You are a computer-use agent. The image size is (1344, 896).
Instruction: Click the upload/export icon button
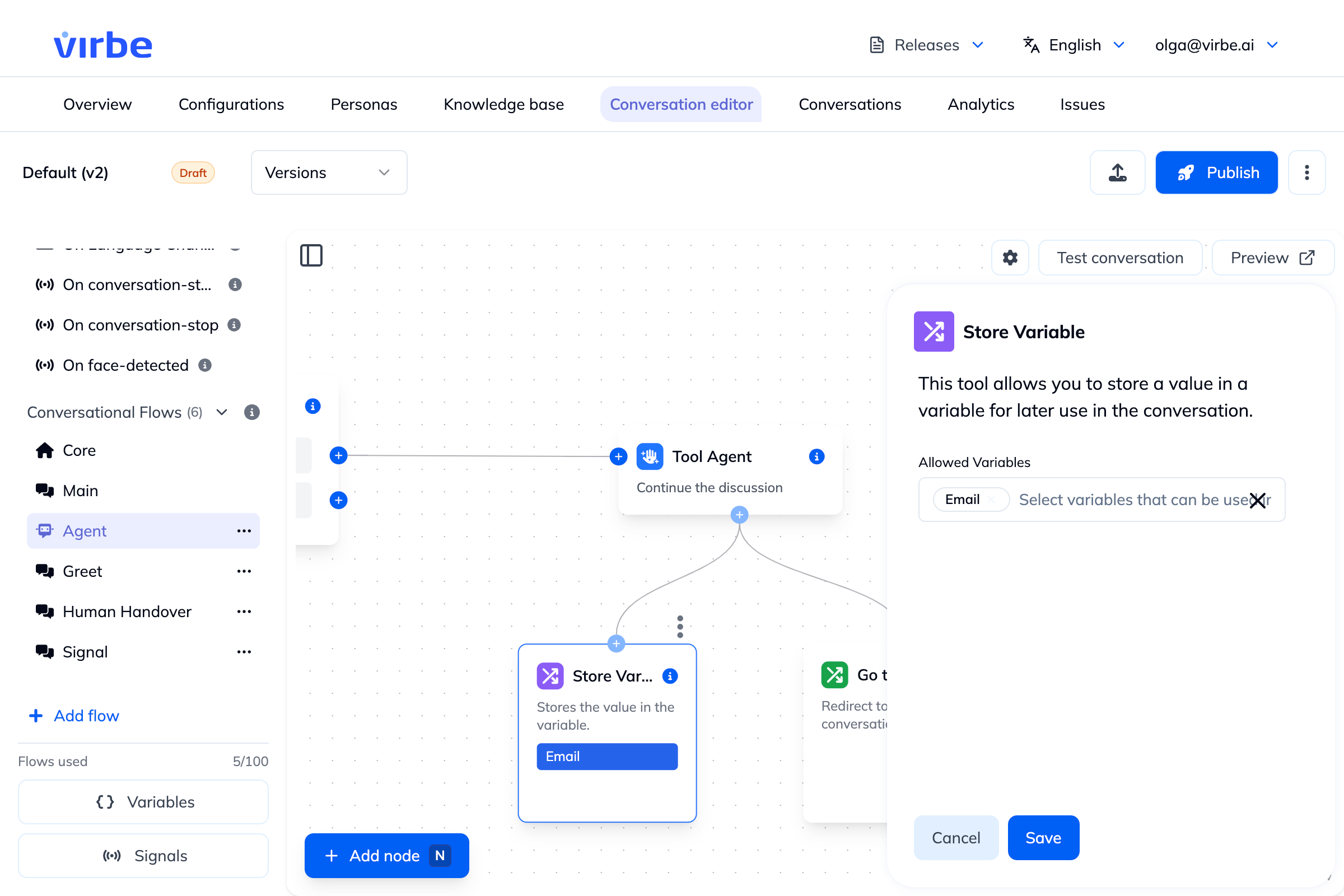click(1117, 172)
